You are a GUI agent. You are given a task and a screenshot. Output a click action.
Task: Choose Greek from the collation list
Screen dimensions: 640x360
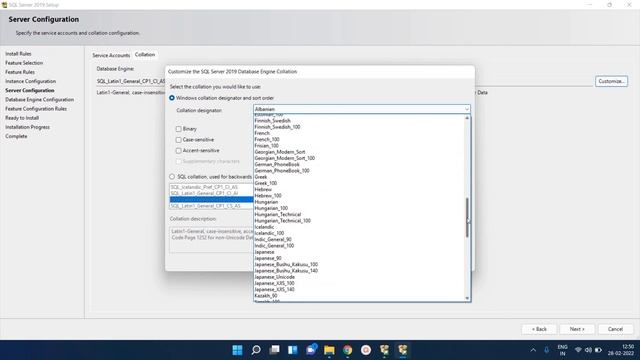(x=261, y=177)
